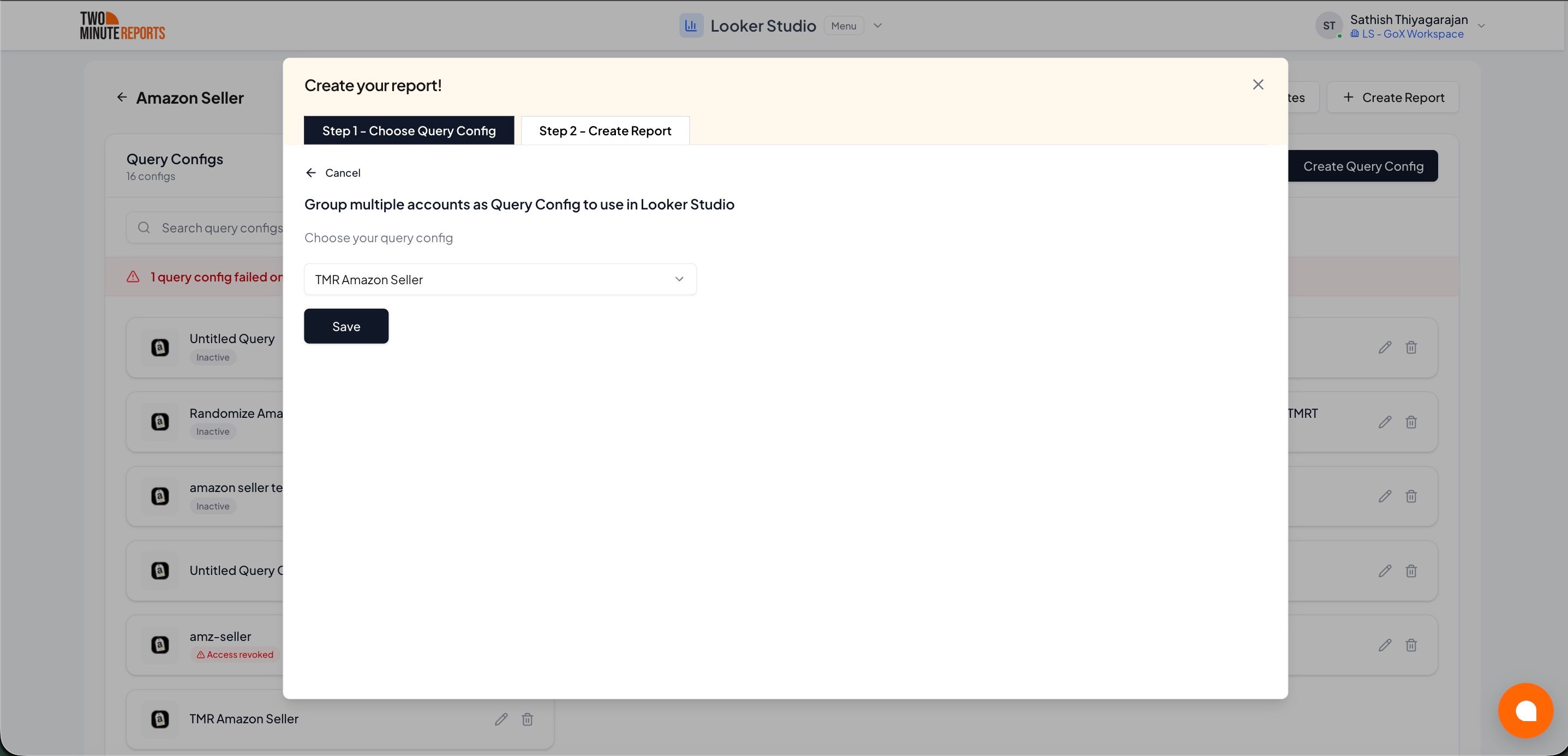The image size is (1568, 756).
Task: Select Step 1 - Choose Query Config tab
Action: coord(409,130)
